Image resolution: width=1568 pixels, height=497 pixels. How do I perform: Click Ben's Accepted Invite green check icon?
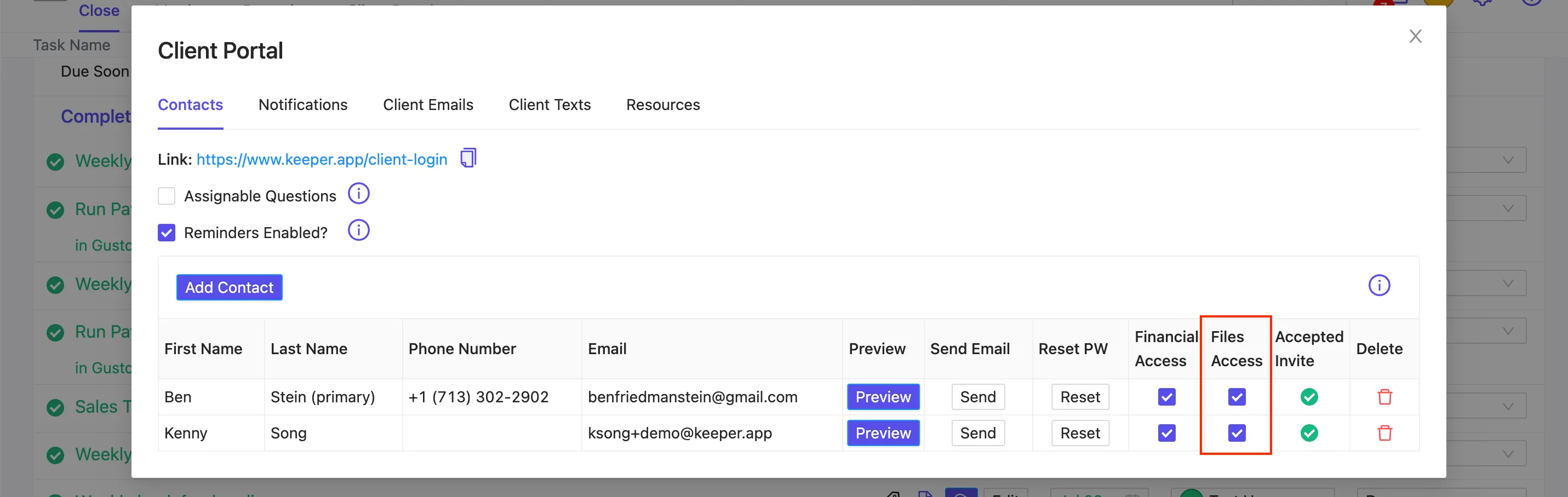pyautogui.click(x=1309, y=397)
